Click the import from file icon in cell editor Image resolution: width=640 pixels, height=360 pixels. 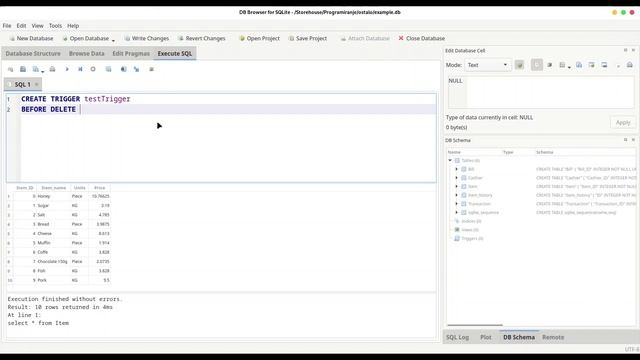point(562,65)
